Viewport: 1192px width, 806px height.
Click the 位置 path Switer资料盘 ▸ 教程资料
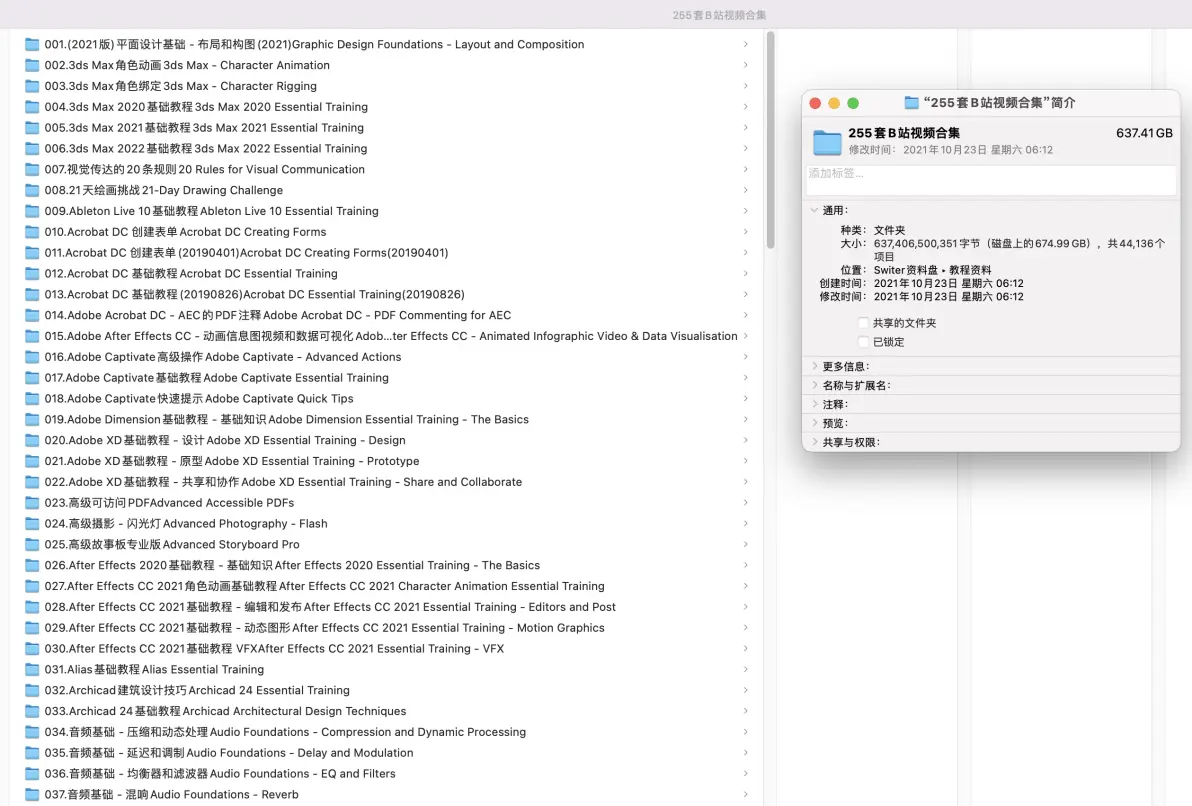932,270
